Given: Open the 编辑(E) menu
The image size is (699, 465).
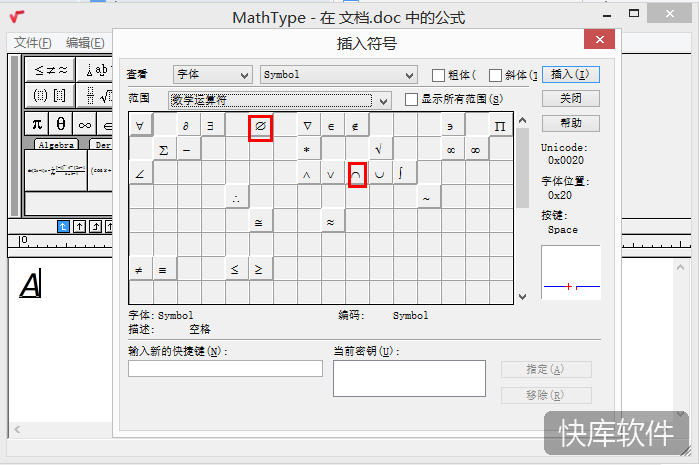Looking at the screenshot, I should pos(85,43).
